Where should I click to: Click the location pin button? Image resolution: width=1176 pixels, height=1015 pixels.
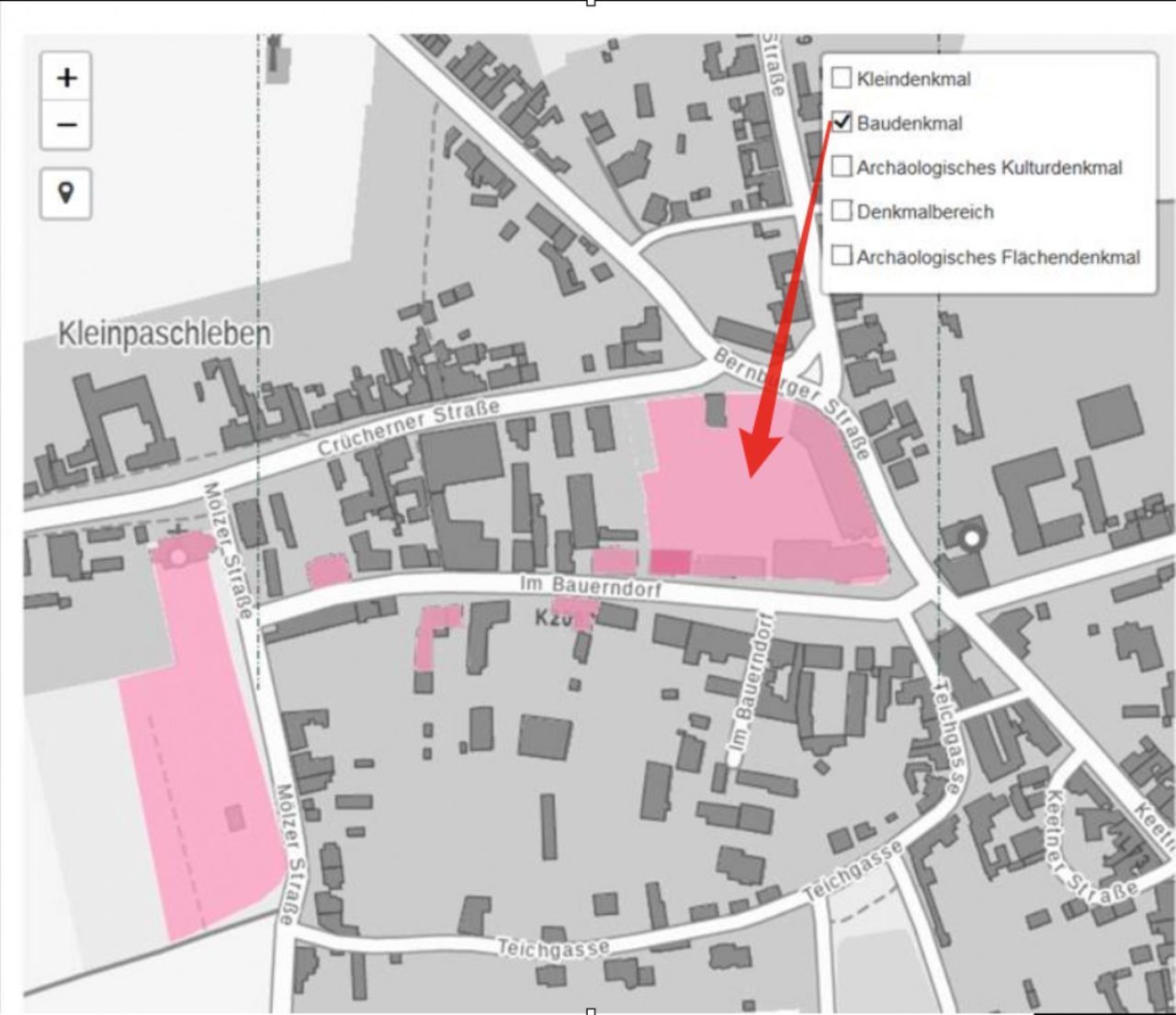[65, 193]
